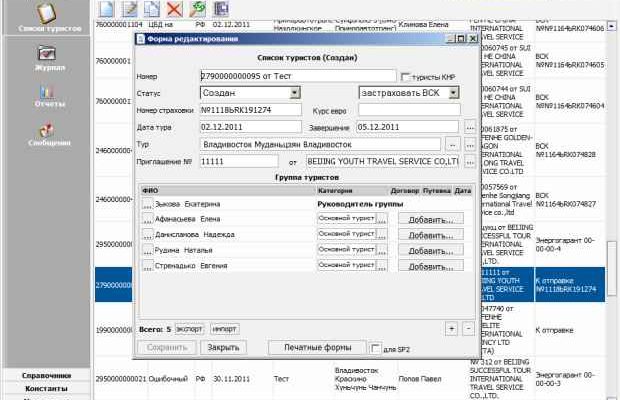This screenshot has height=400, width=620.
Task: Click the Печатные формы button
Action: point(317,348)
